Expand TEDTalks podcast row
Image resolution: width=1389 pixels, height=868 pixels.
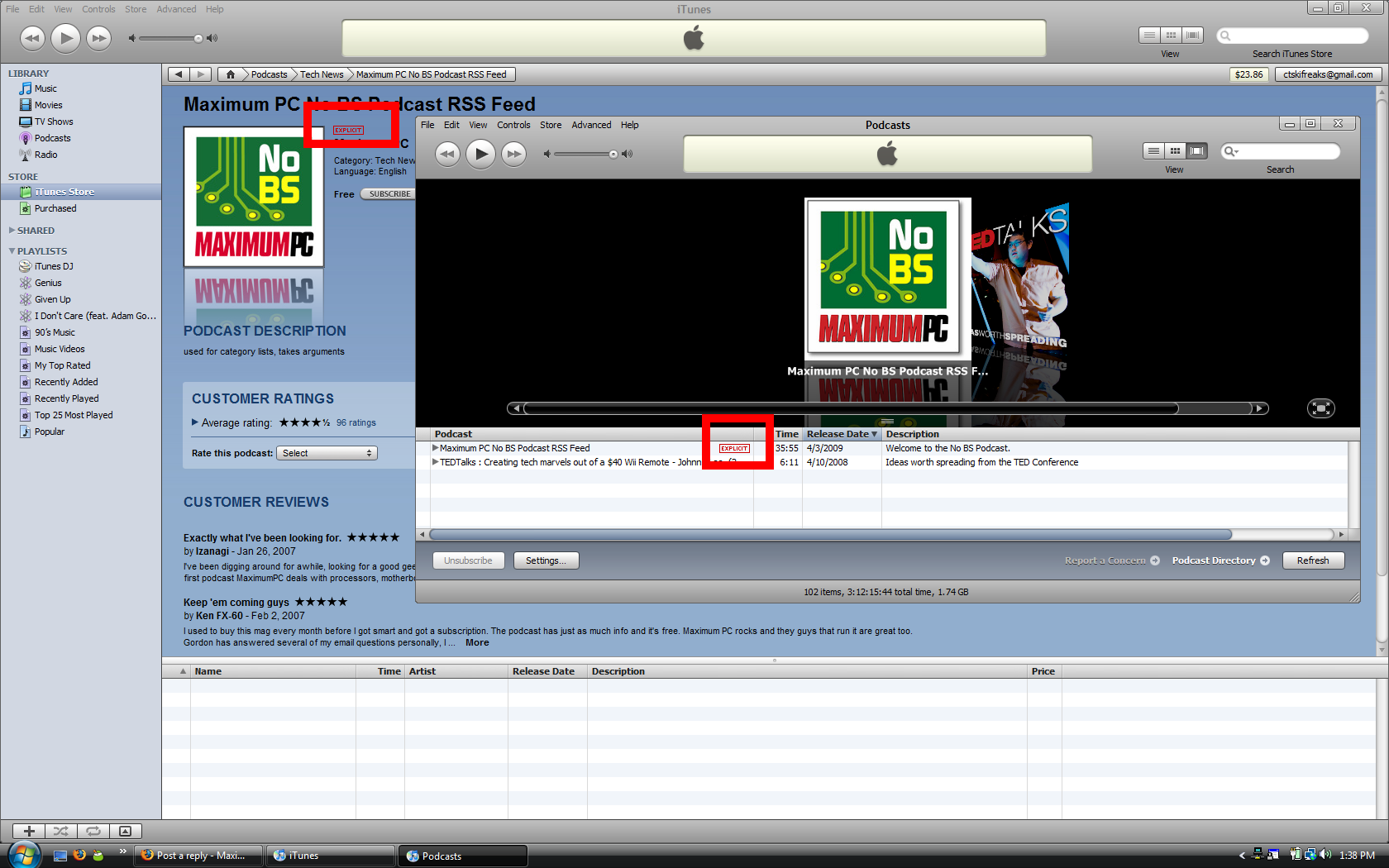435,462
